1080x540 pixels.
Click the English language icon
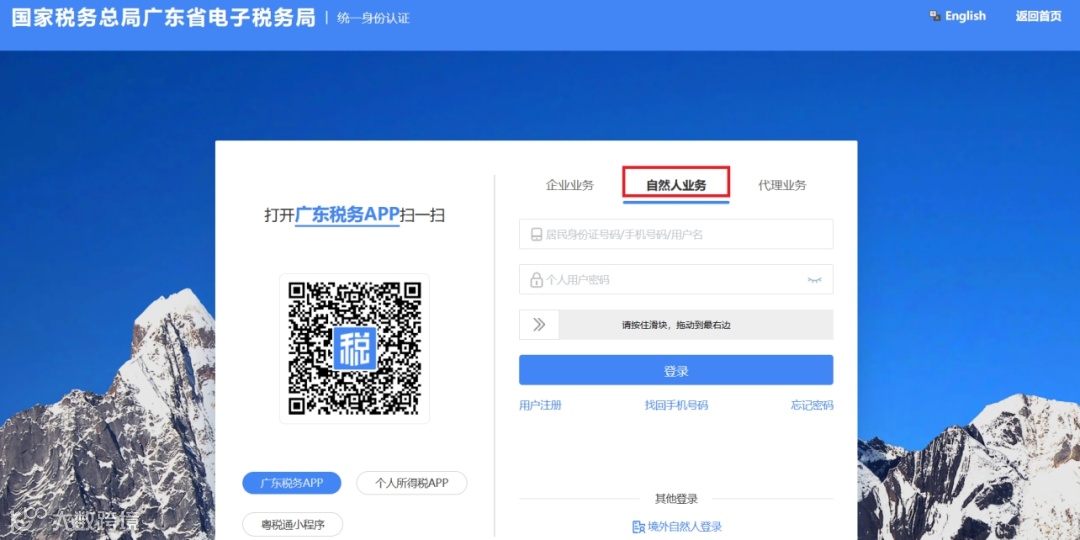coord(935,16)
